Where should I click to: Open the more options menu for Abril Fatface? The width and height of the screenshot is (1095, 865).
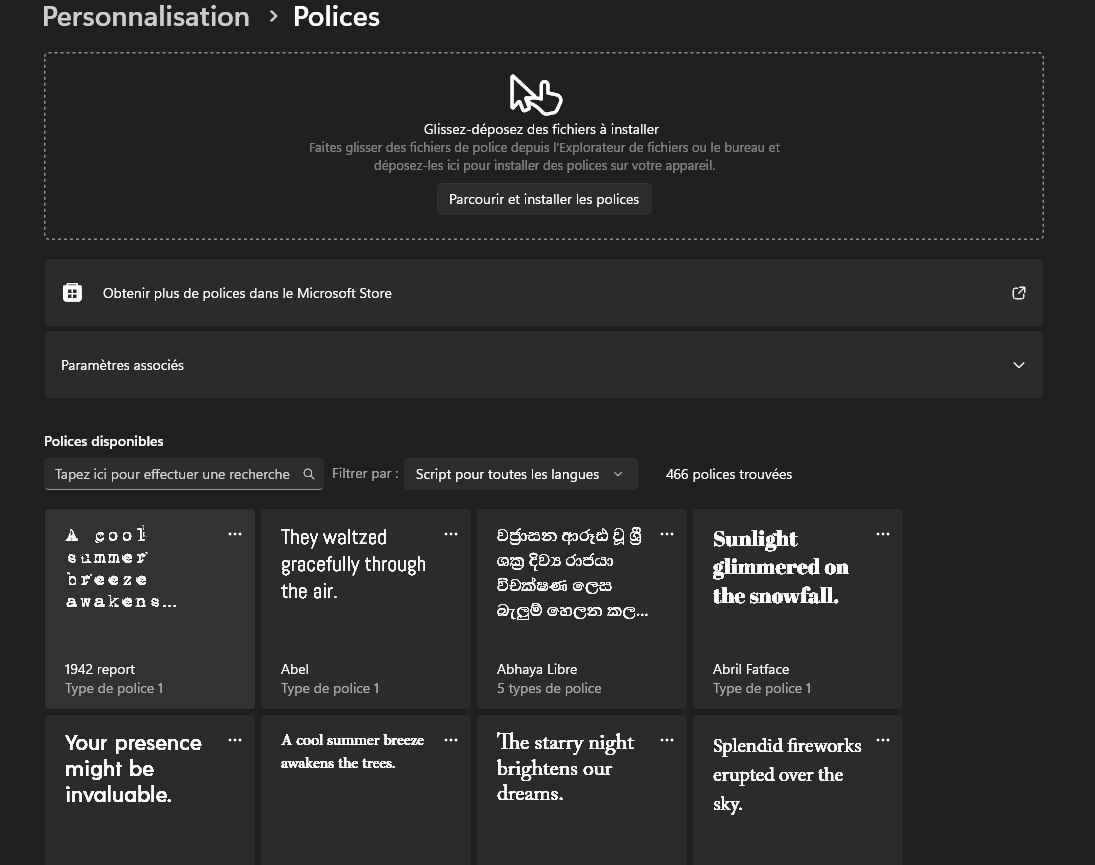click(x=883, y=535)
